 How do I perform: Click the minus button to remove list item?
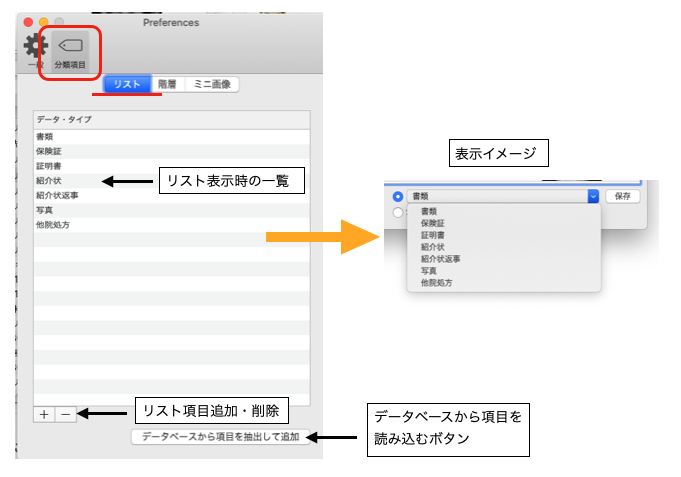click(65, 414)
